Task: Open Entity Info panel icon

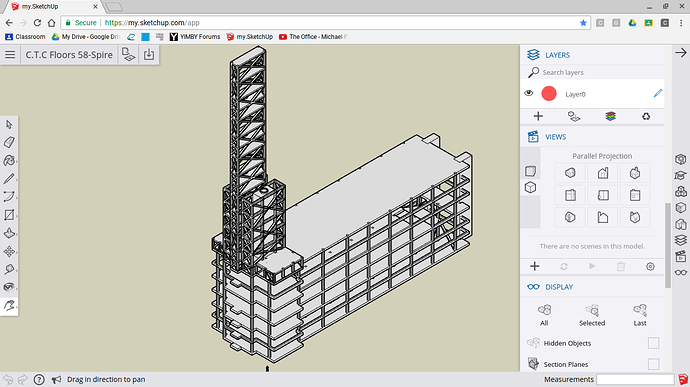Action: 681,159
